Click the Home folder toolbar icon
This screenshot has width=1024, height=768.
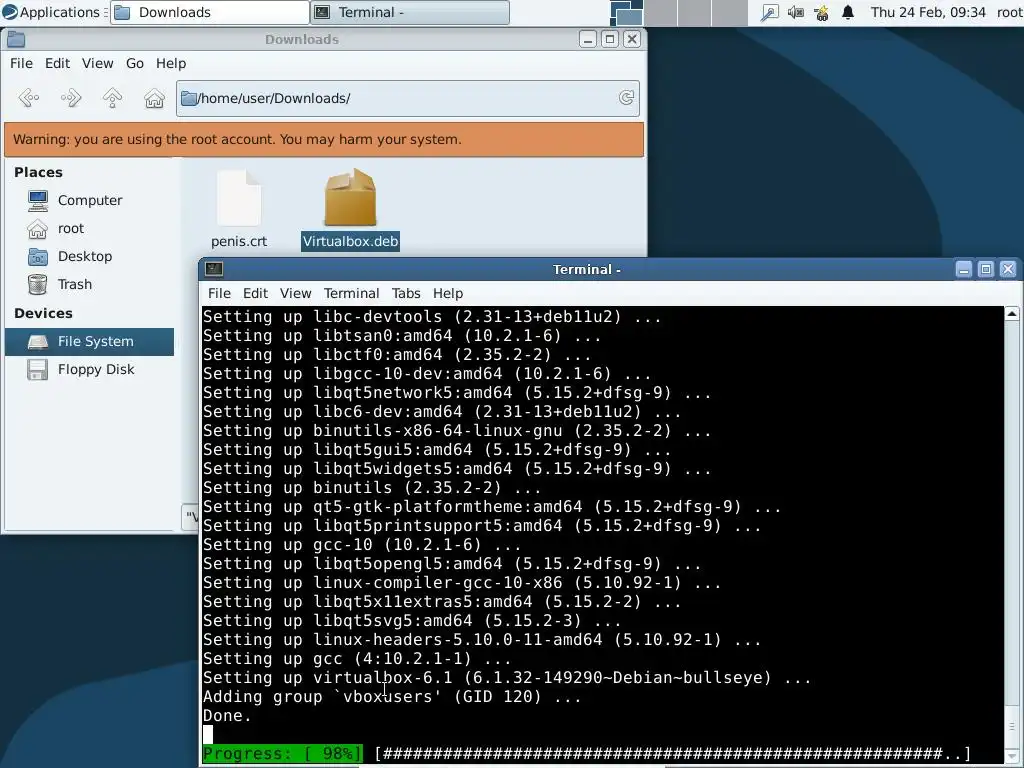tap(154, 98)
